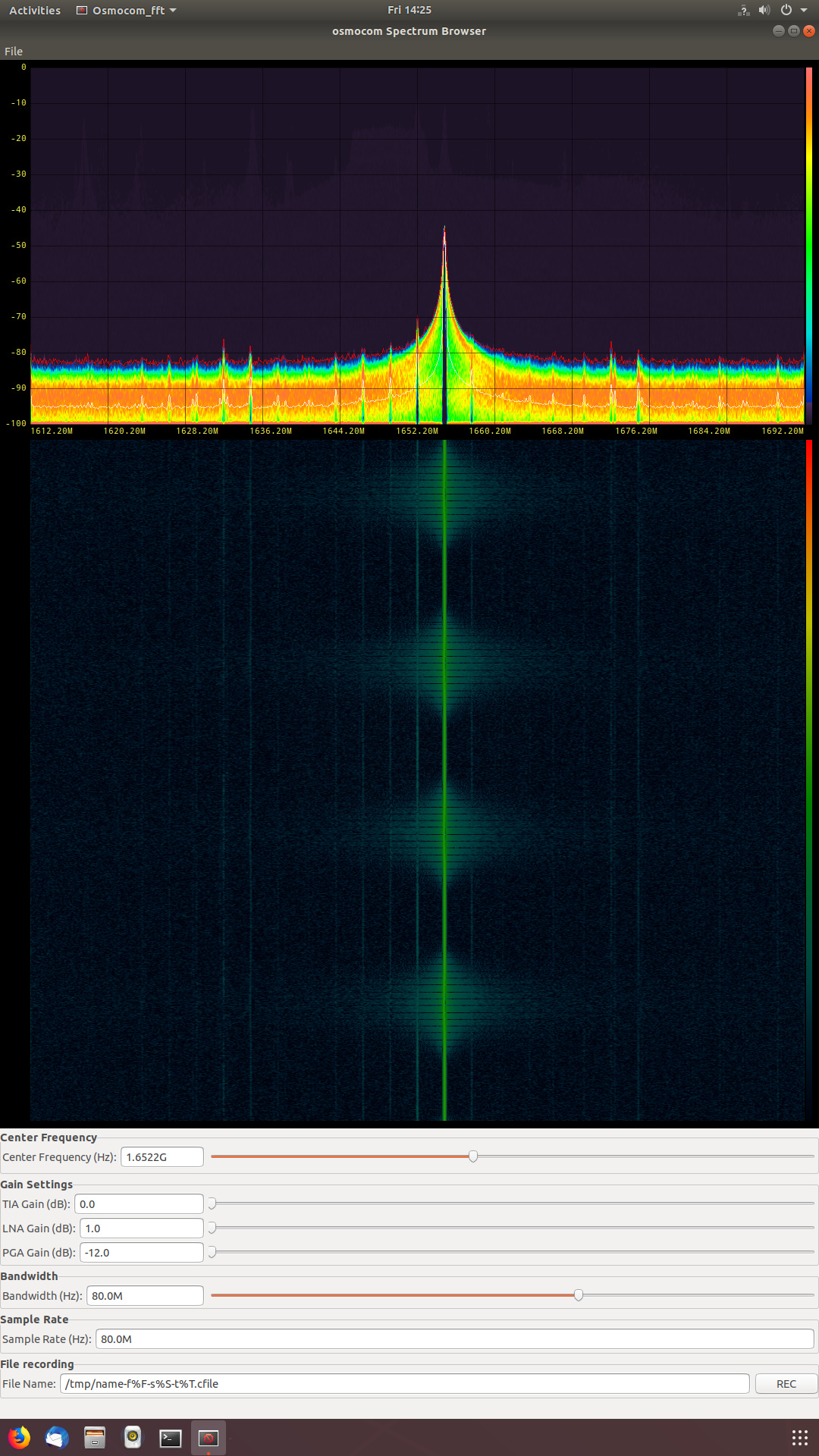Click the 1692.20M frequency axis label
The width and height of the screenshot is (819, 1456).
783,431
